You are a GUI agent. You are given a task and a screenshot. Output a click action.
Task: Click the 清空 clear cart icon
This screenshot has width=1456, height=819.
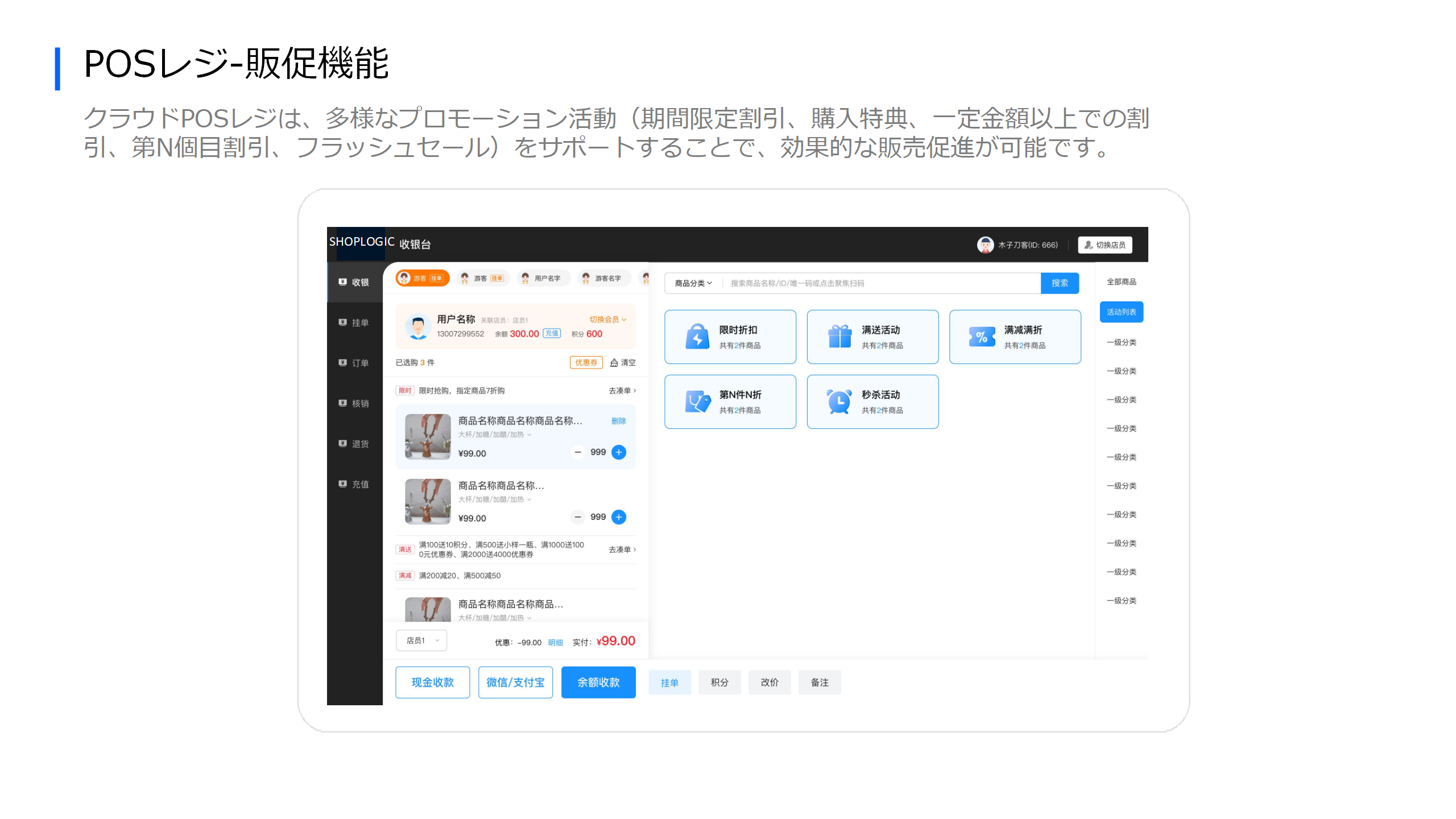[614, 363]
